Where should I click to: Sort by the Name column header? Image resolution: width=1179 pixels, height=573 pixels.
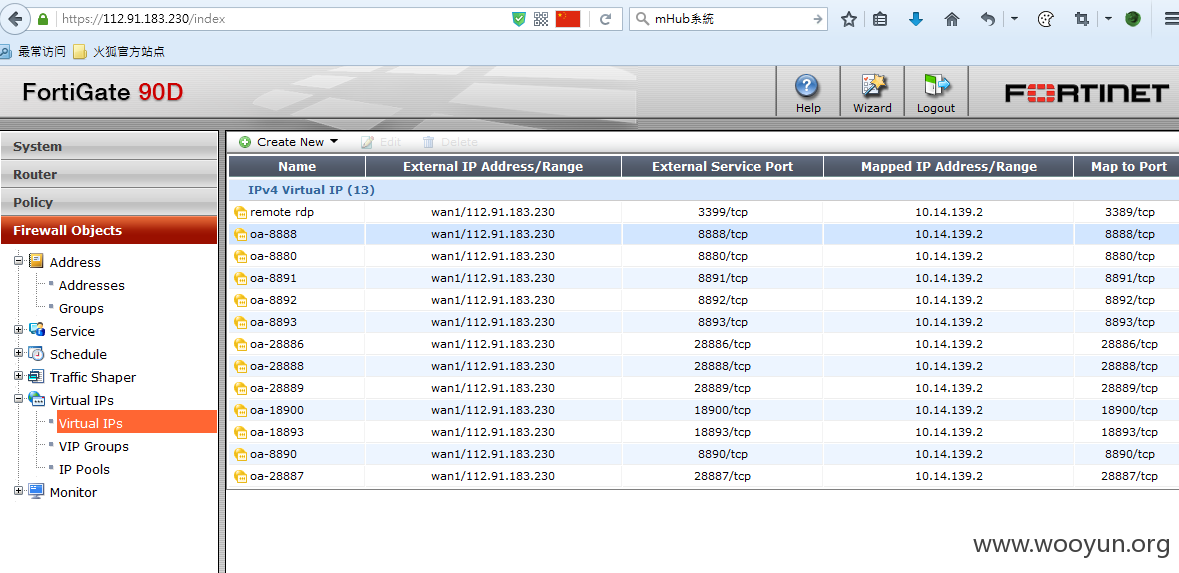click(297, 166)
